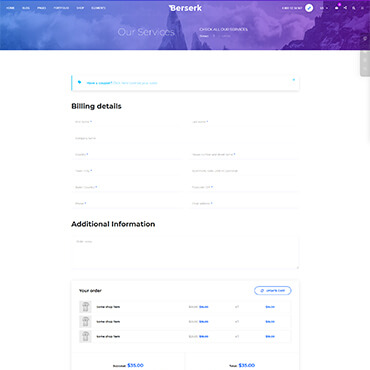Open the HOME menu item

[x=10, y=8]
